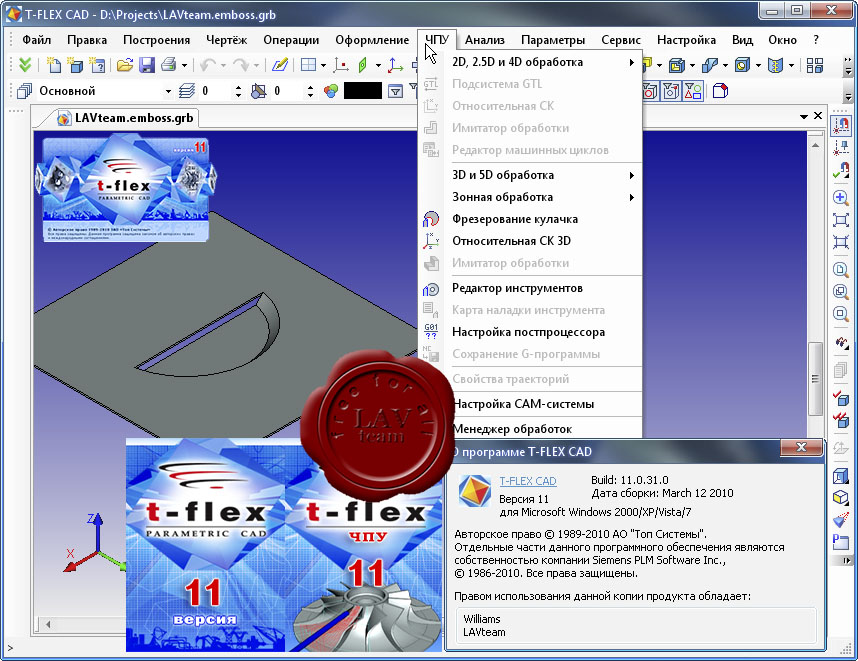This screenshot has width=858, height=661.
Task: Toggle the red checkmark cube icon
Action: coord(840,397)
